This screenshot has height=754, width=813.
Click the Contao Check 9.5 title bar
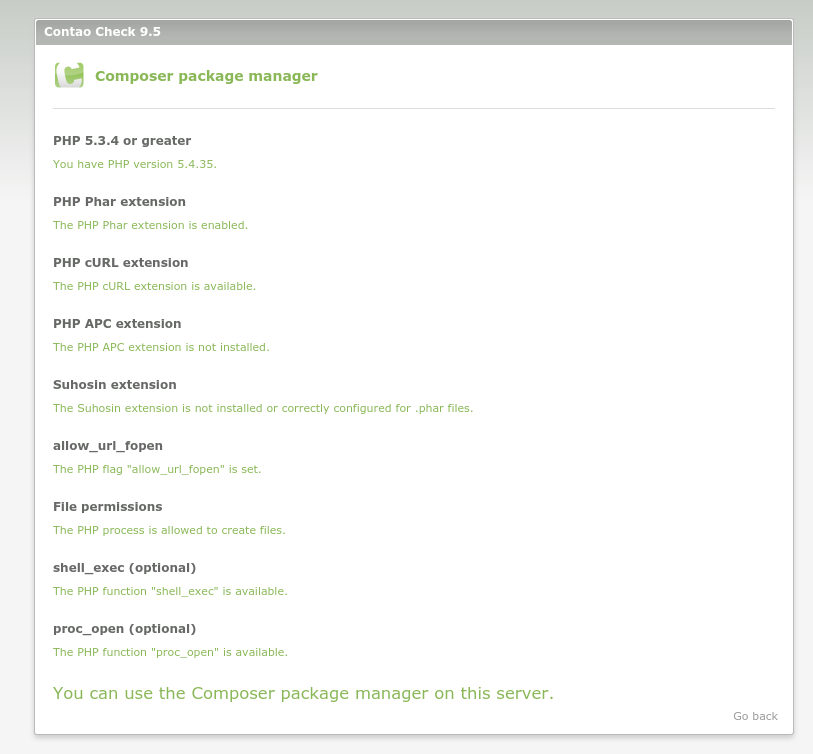[414, 32]
